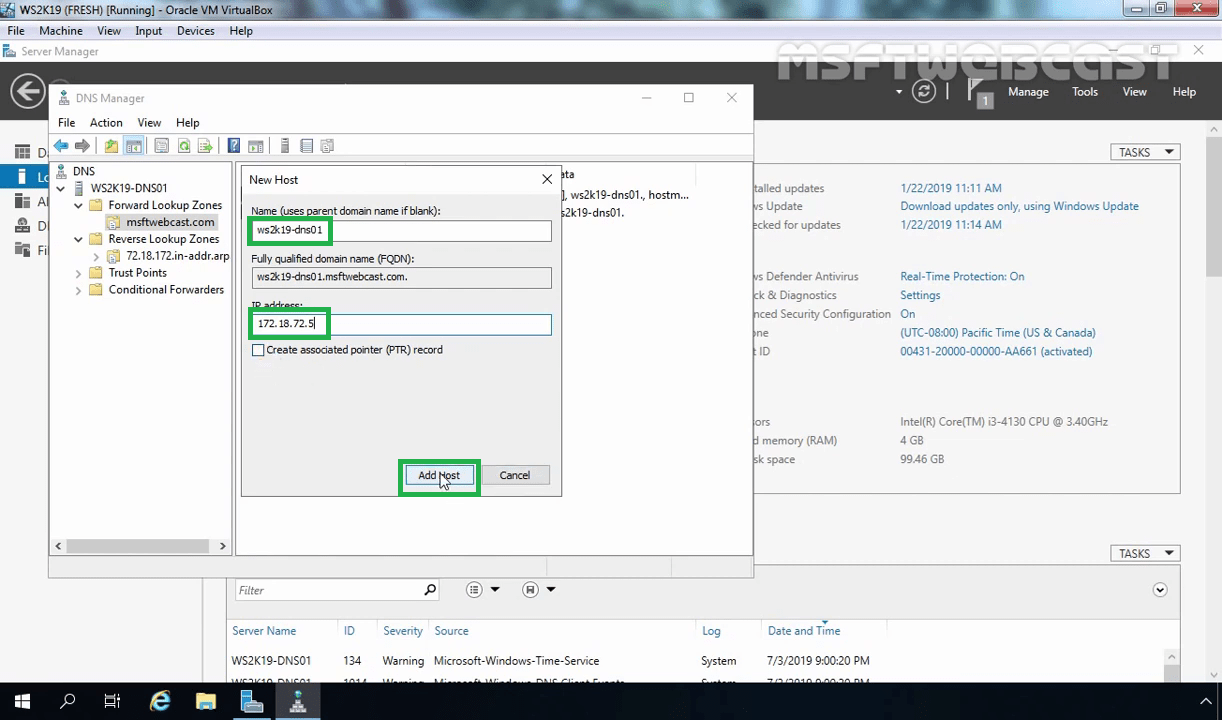
Task: Click the Back arrow in DNS Manager toolbar
Action: [x=62, y=146]
